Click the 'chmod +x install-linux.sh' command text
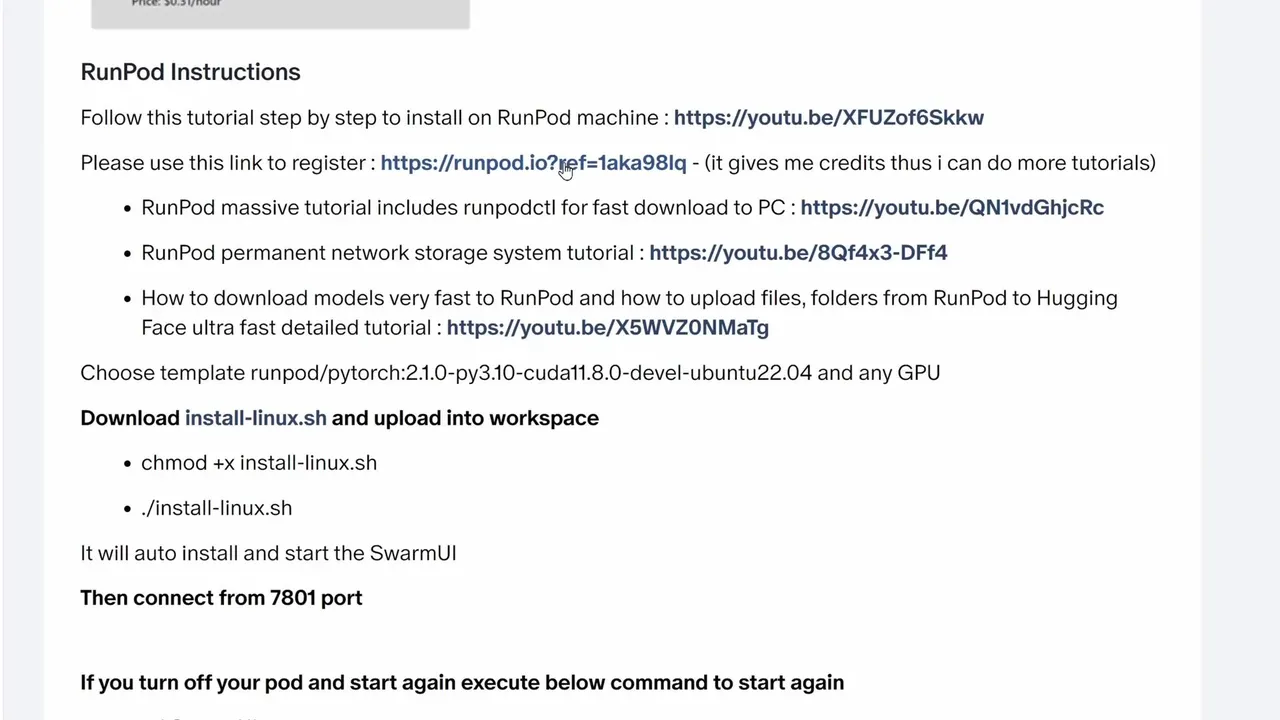The image size is (1280, 720). pos(259,463)
